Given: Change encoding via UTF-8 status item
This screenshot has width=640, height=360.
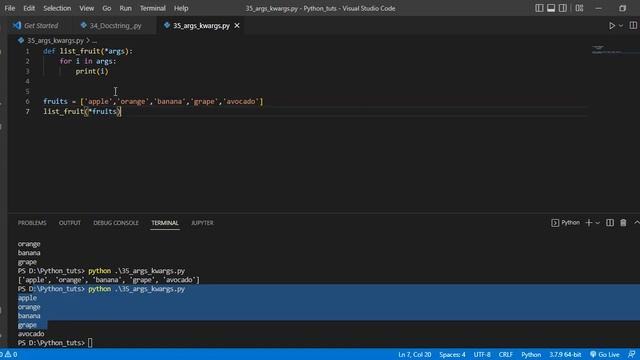Looking at the screenshot, I should click(482, 354).
